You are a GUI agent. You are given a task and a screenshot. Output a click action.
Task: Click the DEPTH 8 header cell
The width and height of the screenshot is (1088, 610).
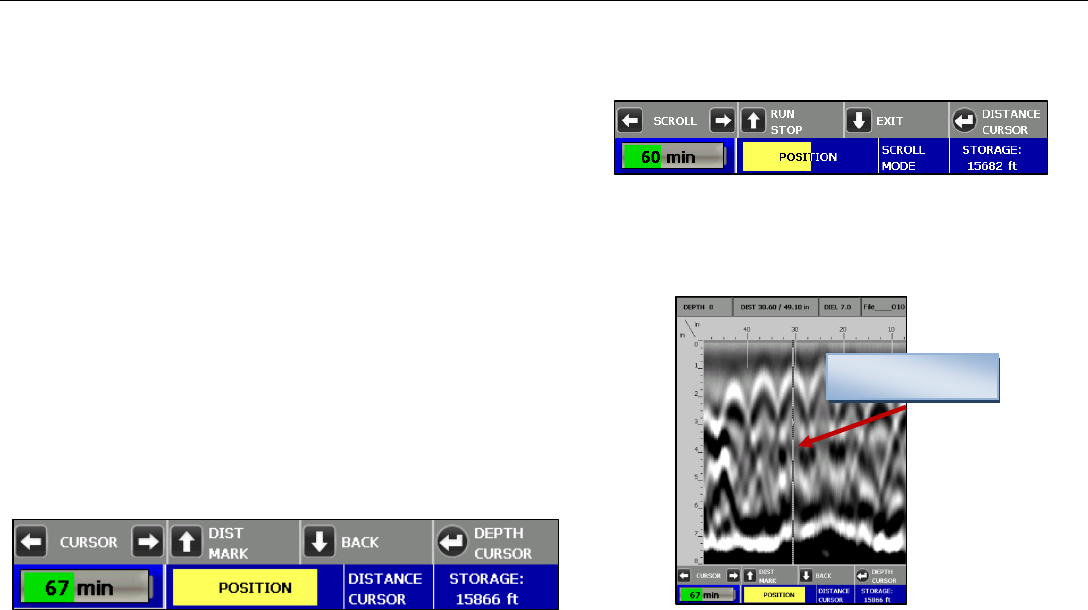tap(704, 307)
